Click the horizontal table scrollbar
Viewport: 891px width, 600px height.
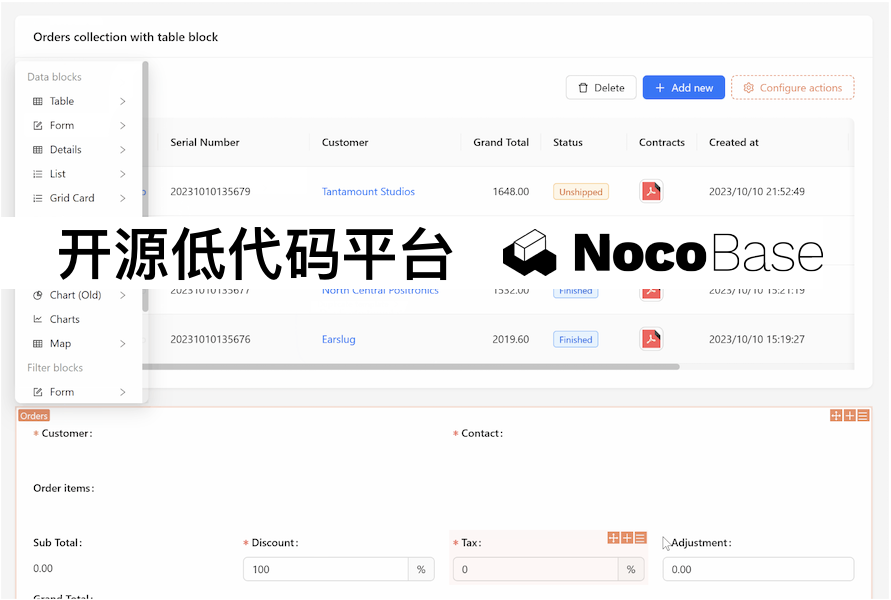click(410, 366)
